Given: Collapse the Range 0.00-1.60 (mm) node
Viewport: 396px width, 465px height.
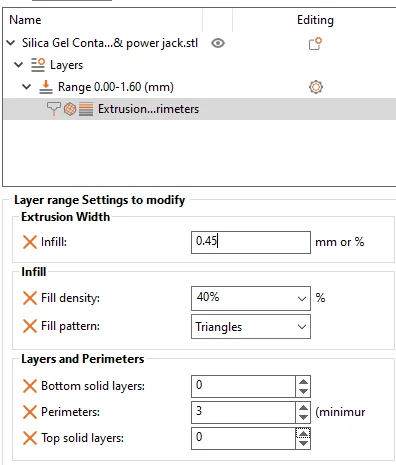Looking at the screenshot, I should [x=26, y=87].
